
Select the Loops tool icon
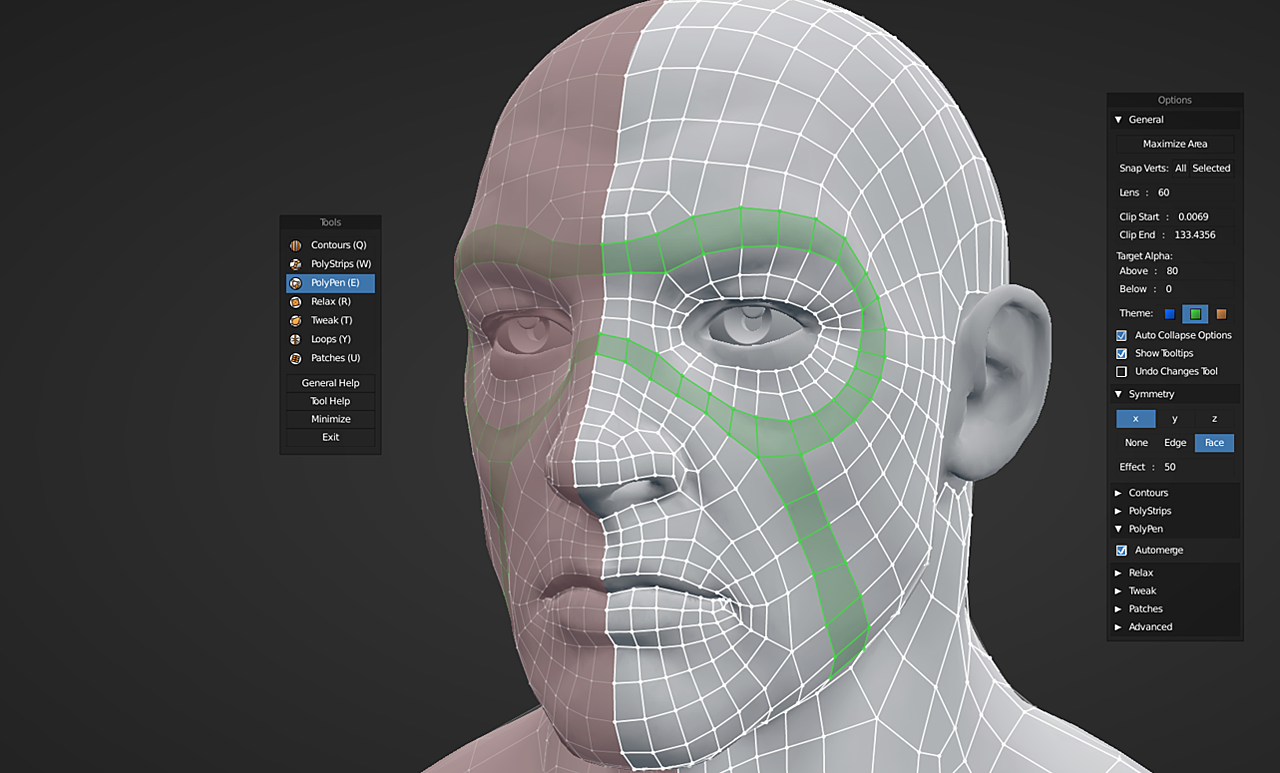pyautogui.click(x=296, y=340)
